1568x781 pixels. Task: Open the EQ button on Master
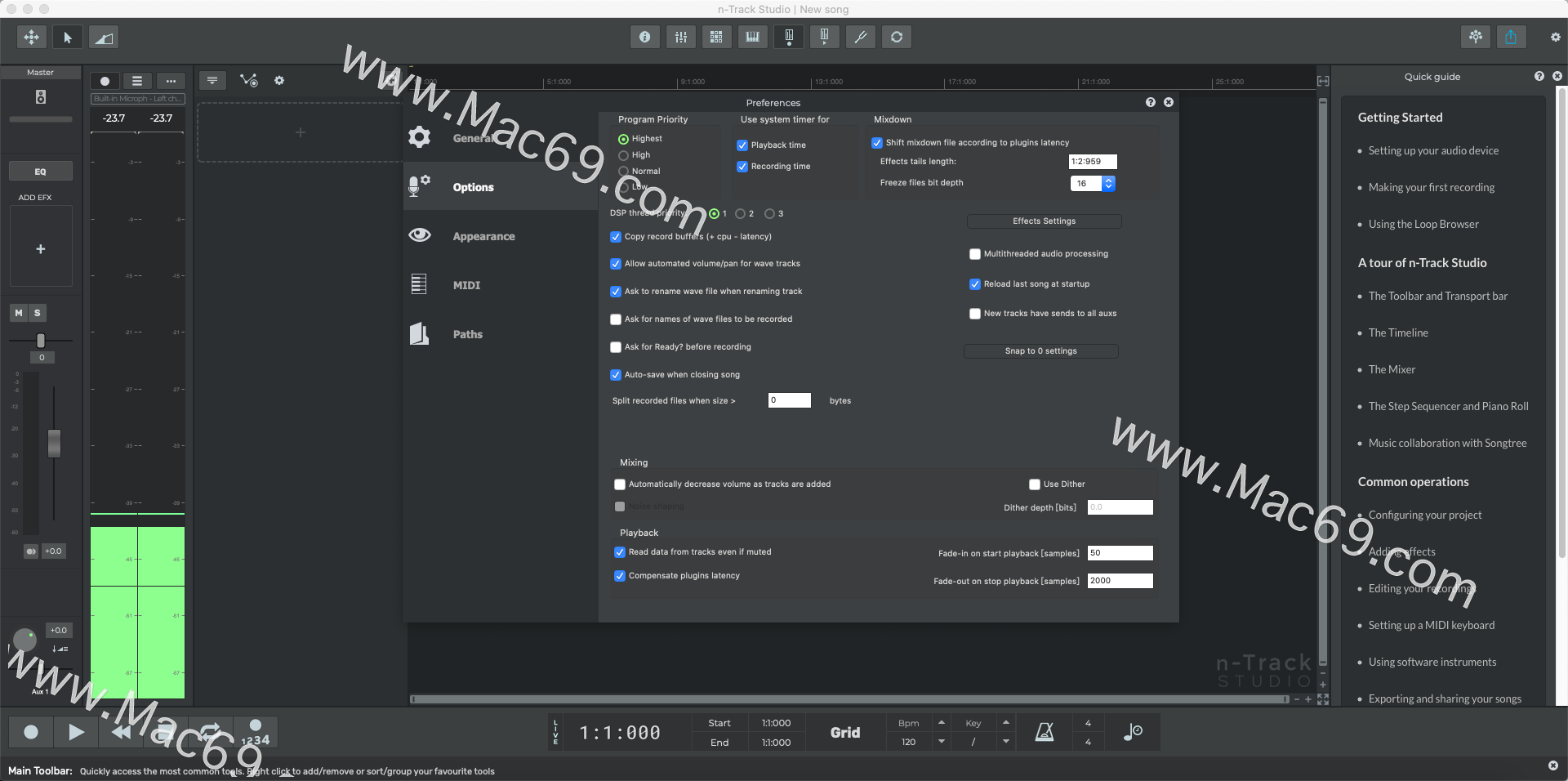(x=40, y=172)
